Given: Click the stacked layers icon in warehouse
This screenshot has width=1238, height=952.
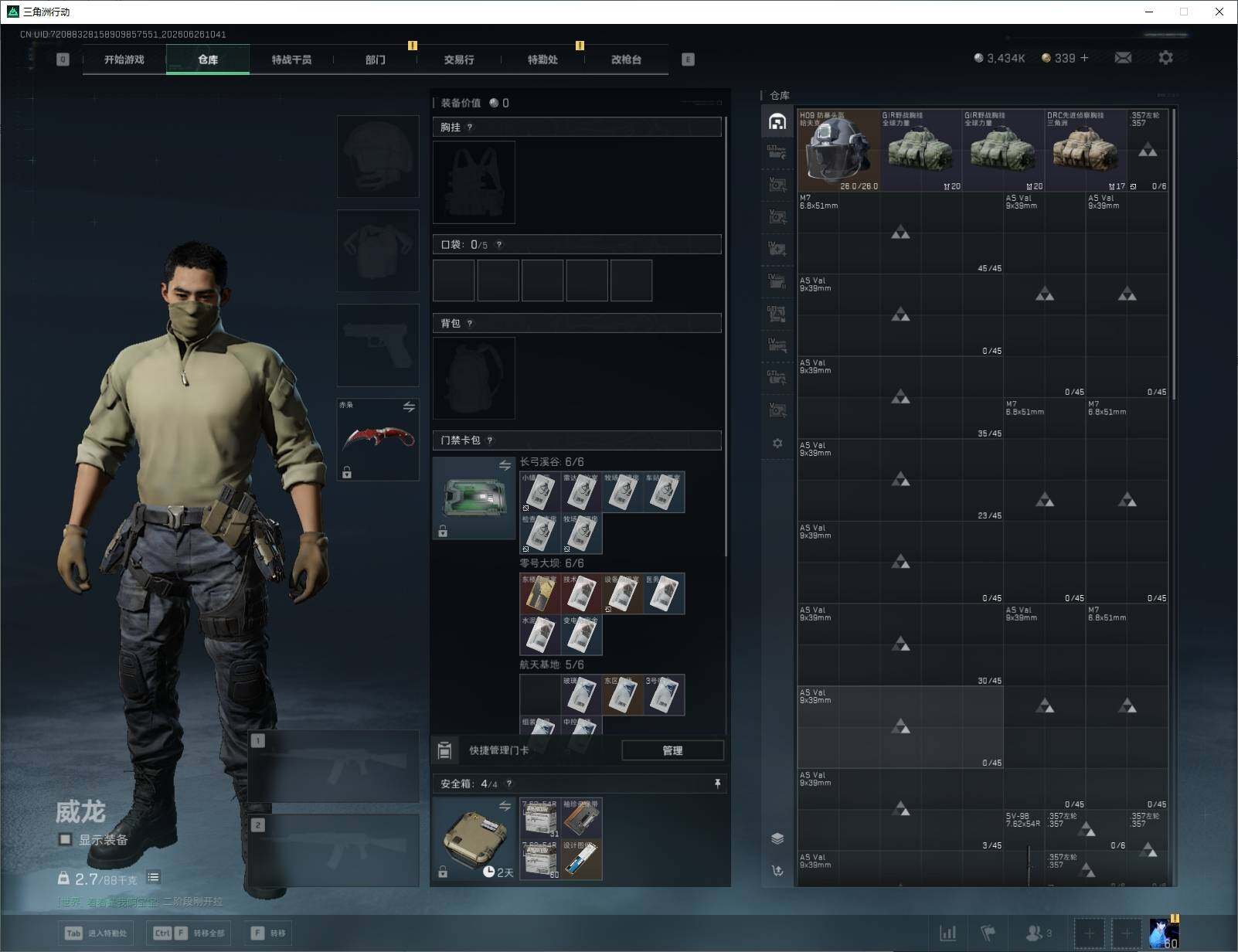Looking at the screenshot, I should pos(777,838).
